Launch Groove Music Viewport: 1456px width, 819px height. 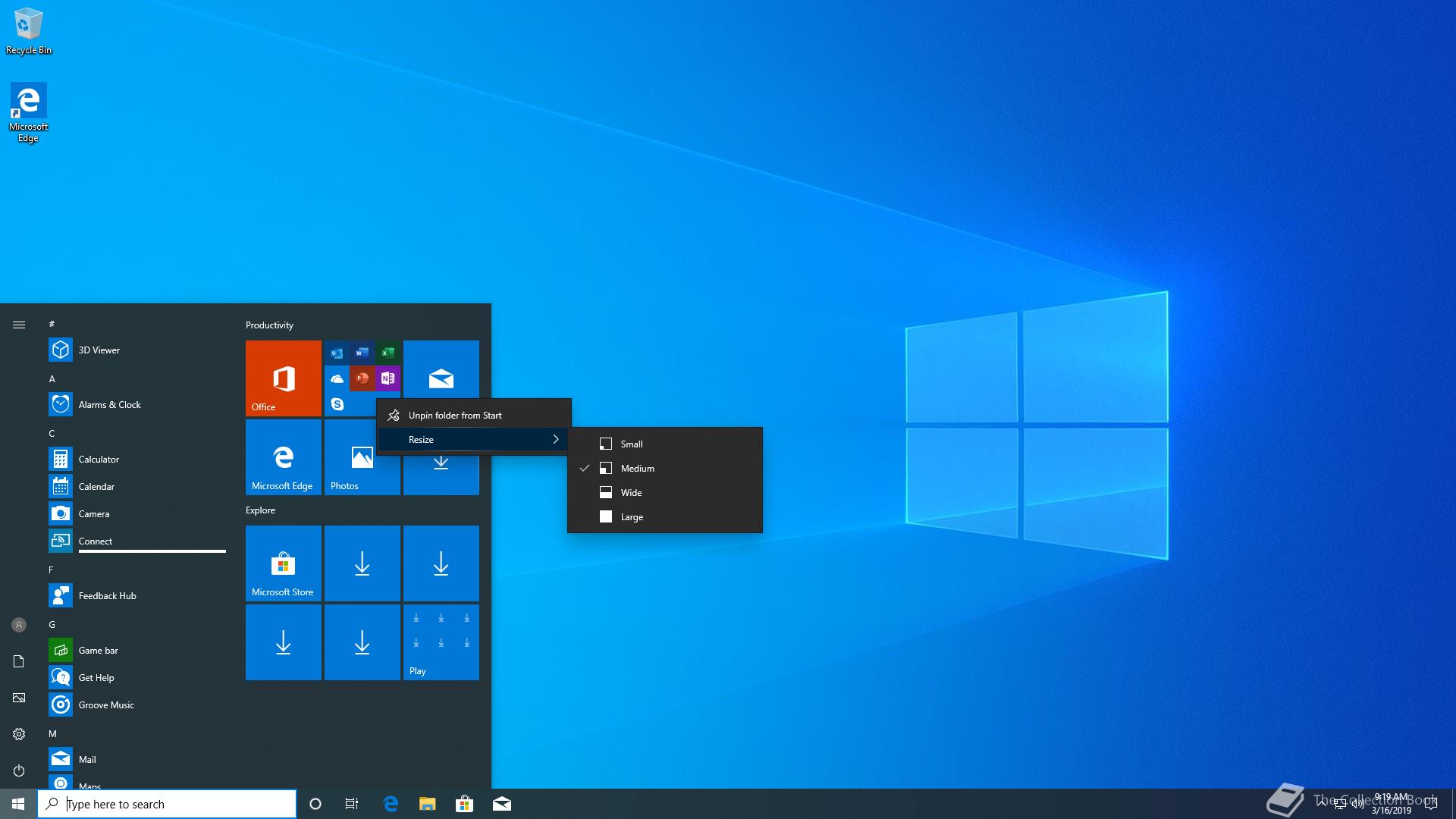137,704
